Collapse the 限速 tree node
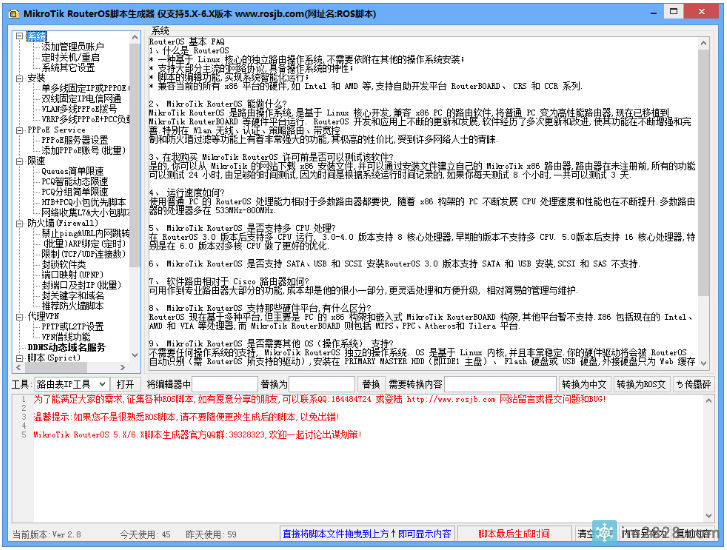Viewport: 727px width, 550px height. pyautogui.click(x=20, y=160)
